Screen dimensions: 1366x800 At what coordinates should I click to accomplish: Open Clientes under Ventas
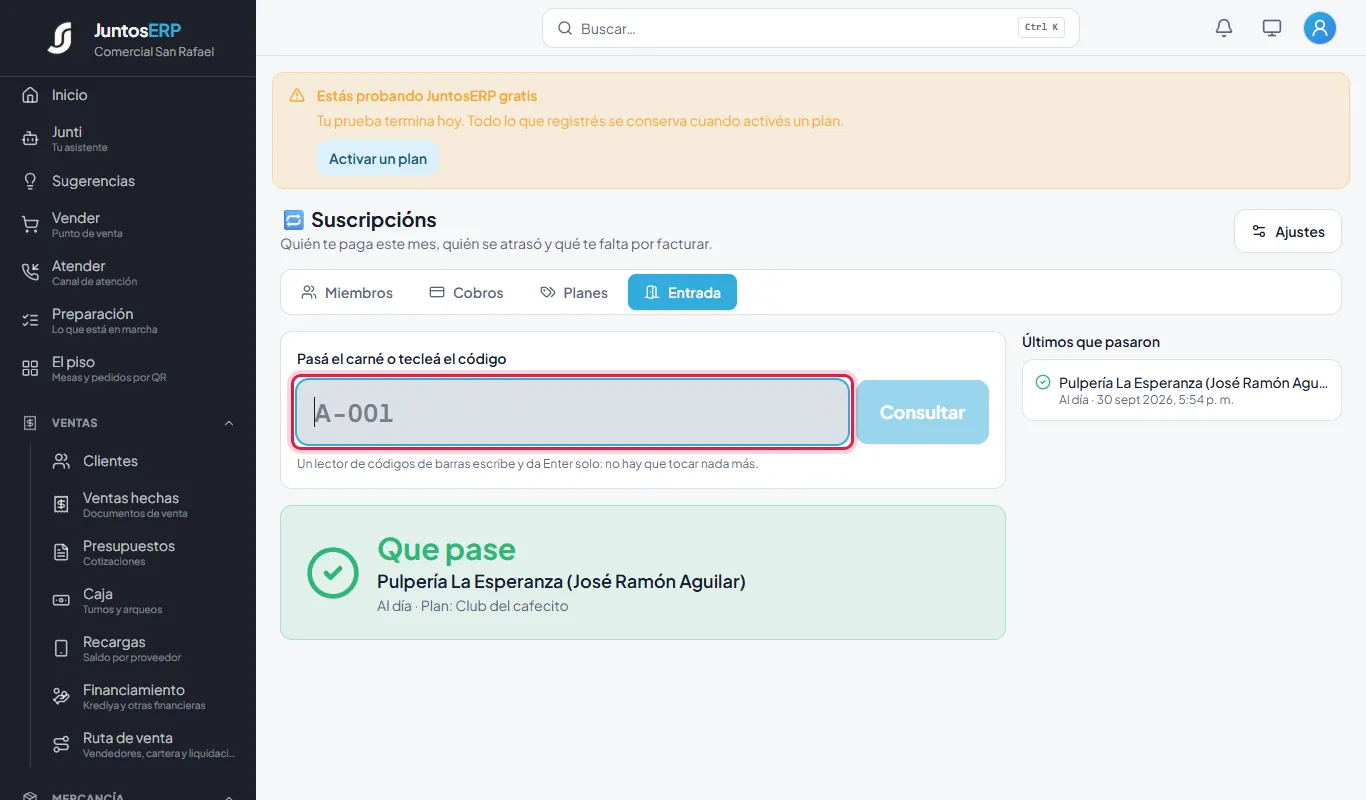[x=144, y=461]
